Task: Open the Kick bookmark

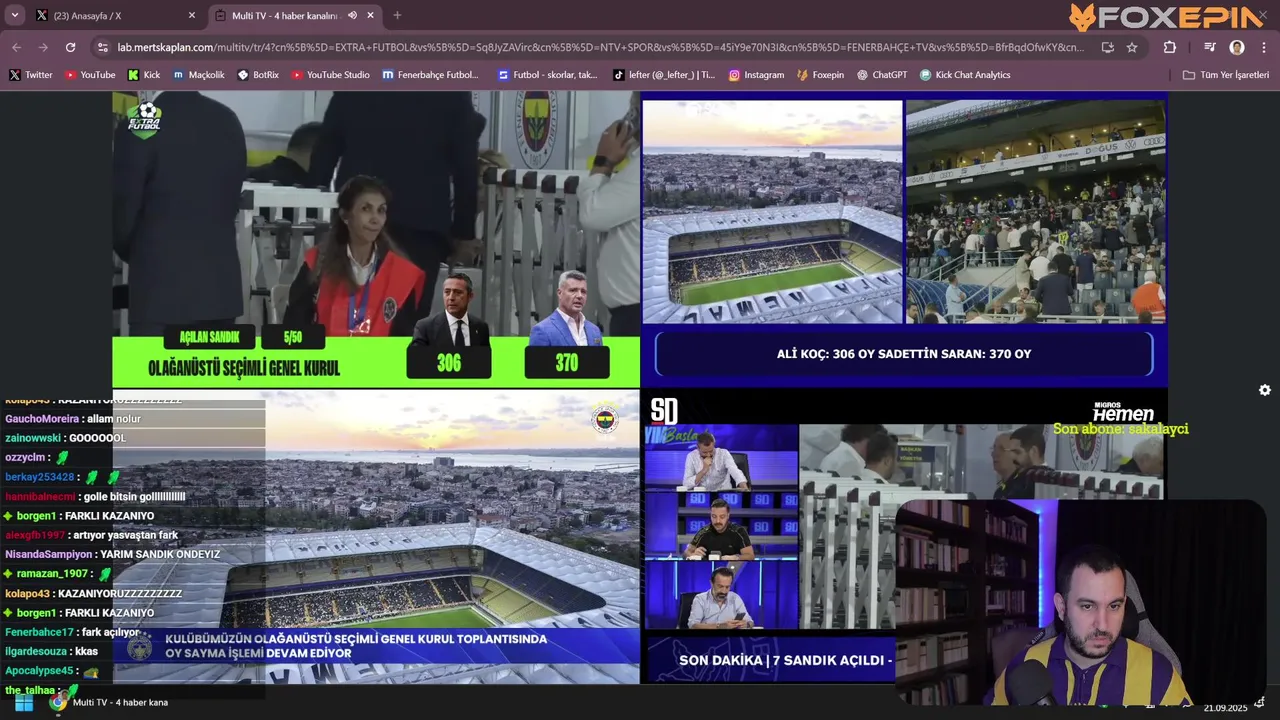Action: tap(144, 75)
